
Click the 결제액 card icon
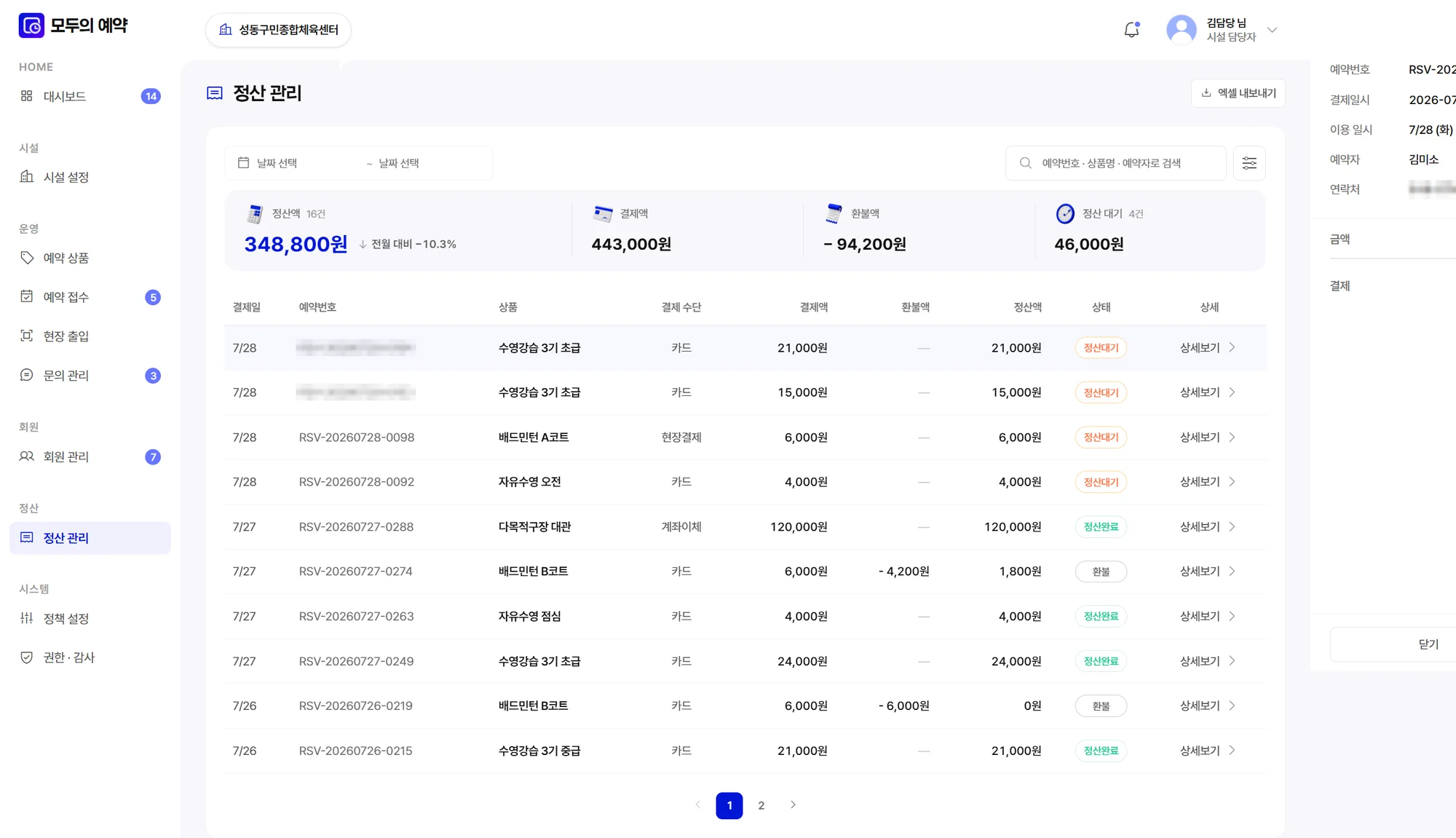click(x=603, y=213)
